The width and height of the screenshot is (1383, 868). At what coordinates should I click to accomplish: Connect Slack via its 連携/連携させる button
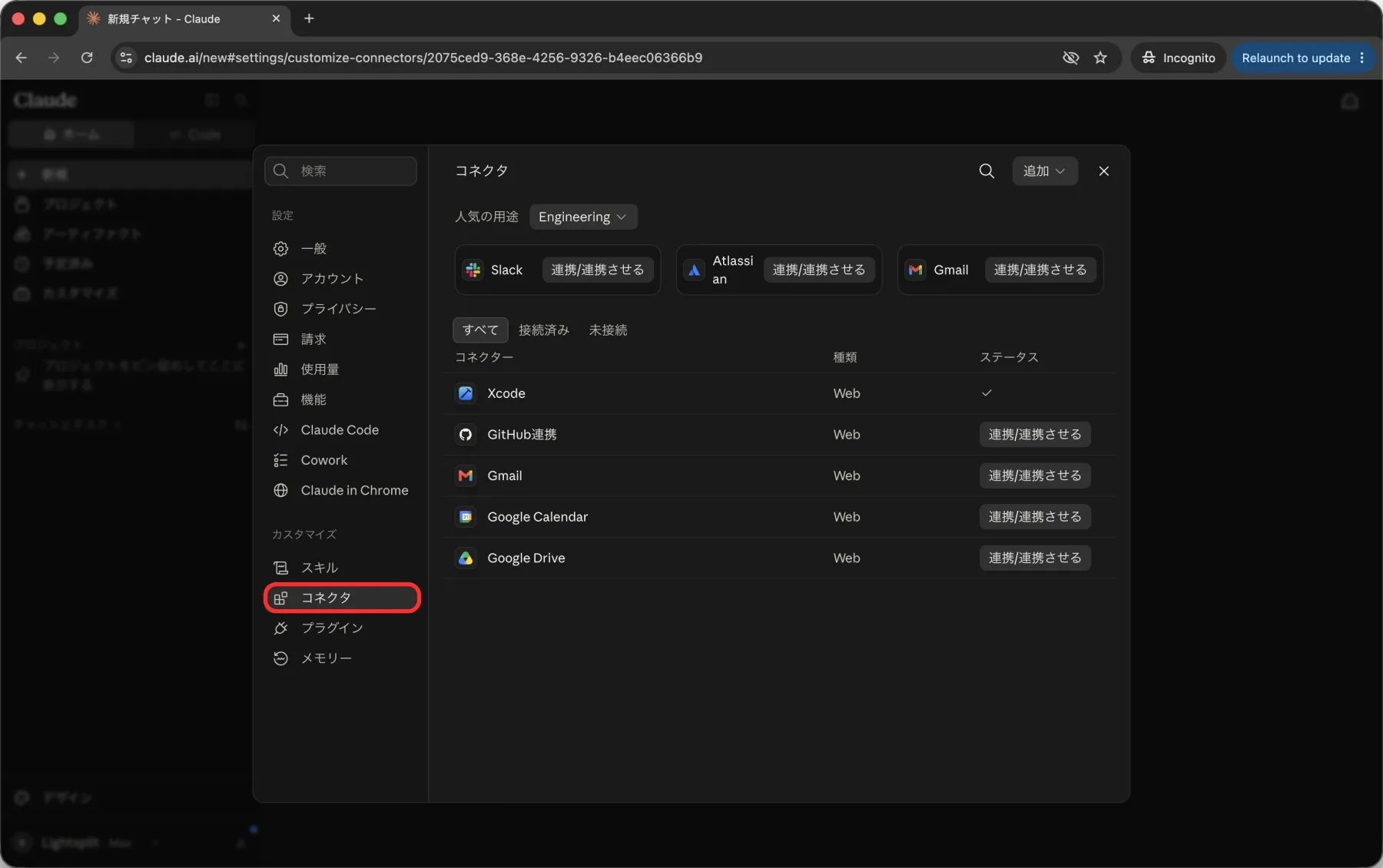598,270
